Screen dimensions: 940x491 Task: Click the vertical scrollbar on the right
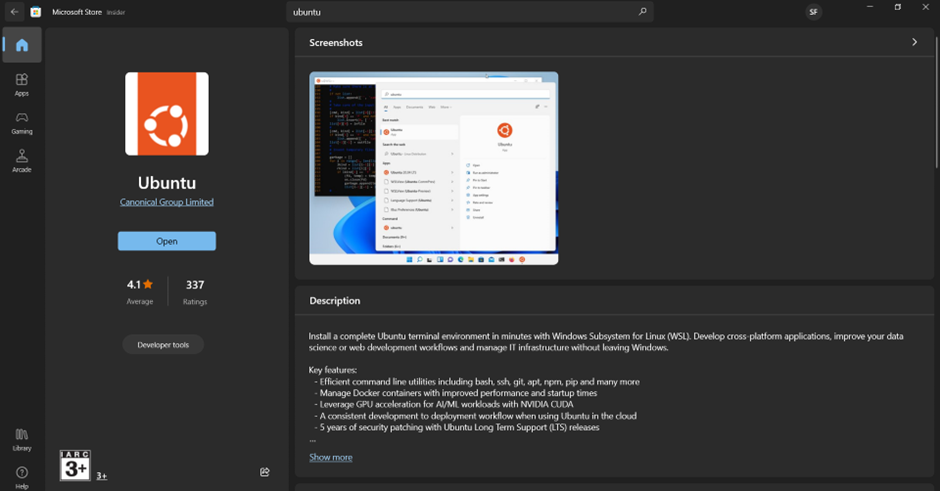coord(936,102)
